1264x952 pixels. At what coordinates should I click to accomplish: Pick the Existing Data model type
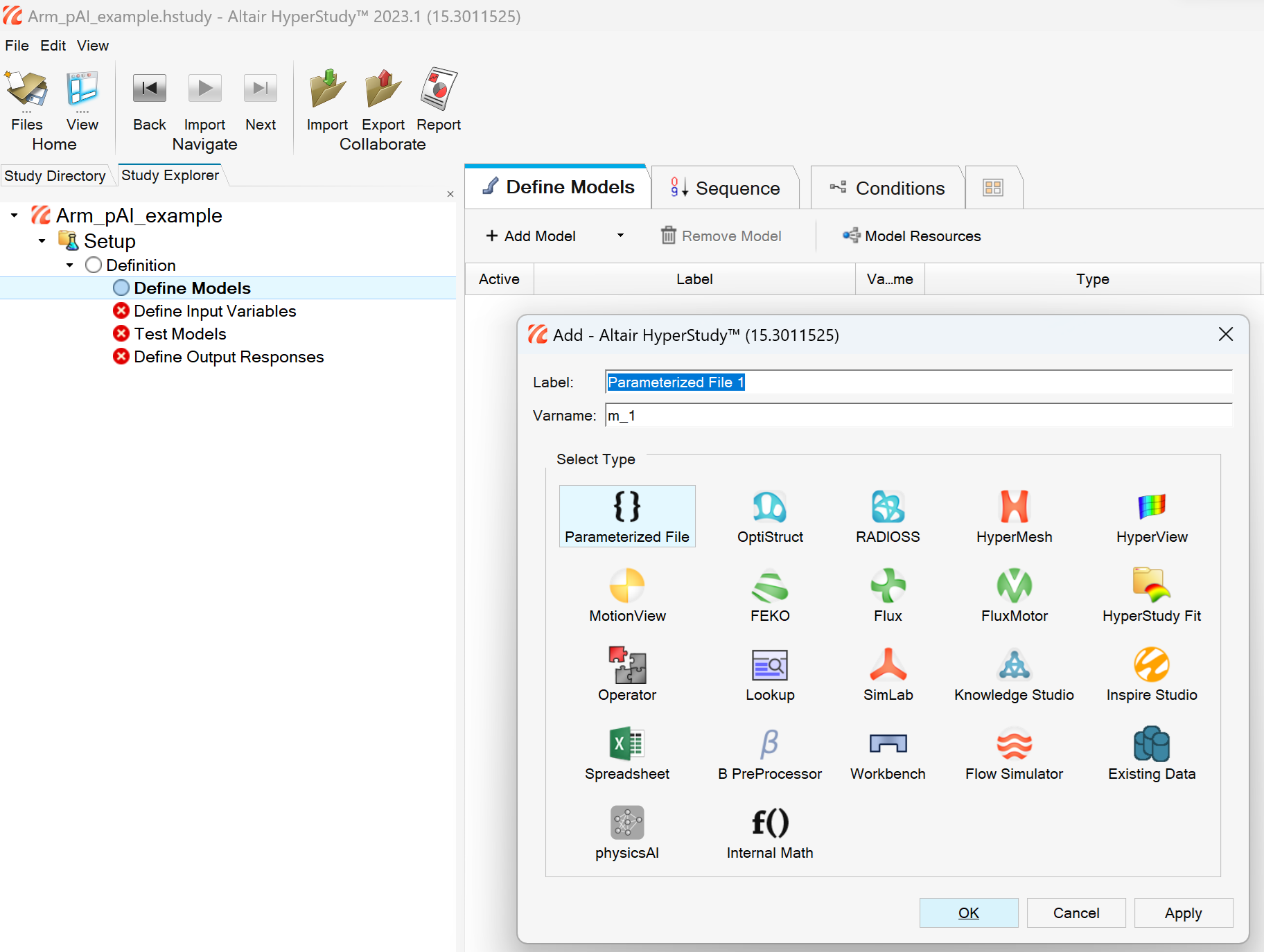point(1152,753)
